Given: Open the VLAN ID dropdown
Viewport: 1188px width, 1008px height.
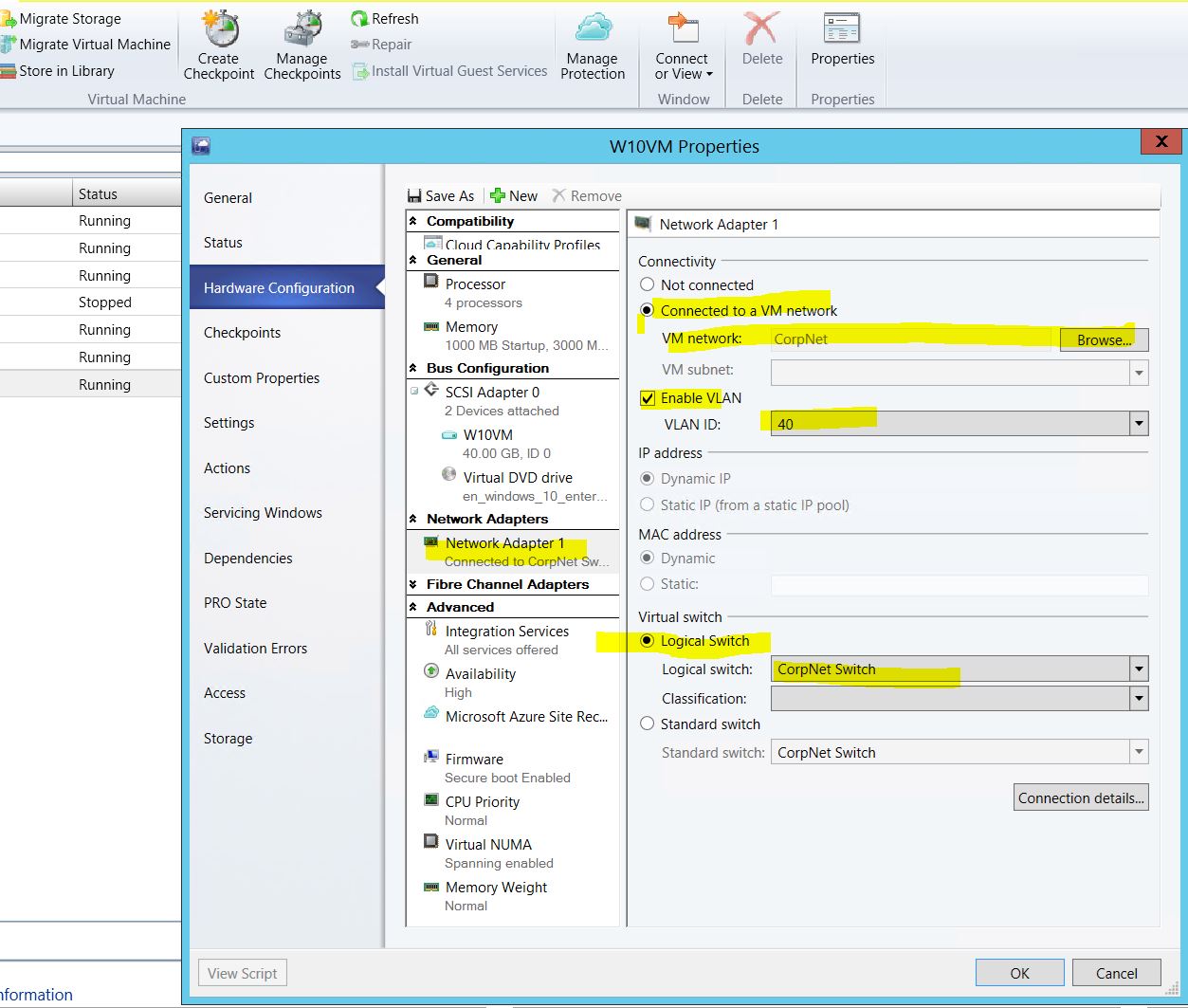Looking at the screenshot, I should 1139,424.
